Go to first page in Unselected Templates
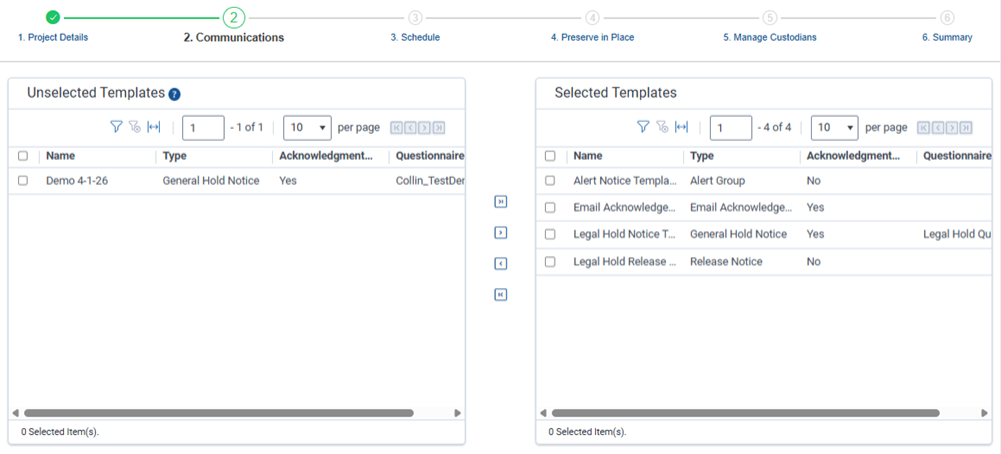 point(396,128)
